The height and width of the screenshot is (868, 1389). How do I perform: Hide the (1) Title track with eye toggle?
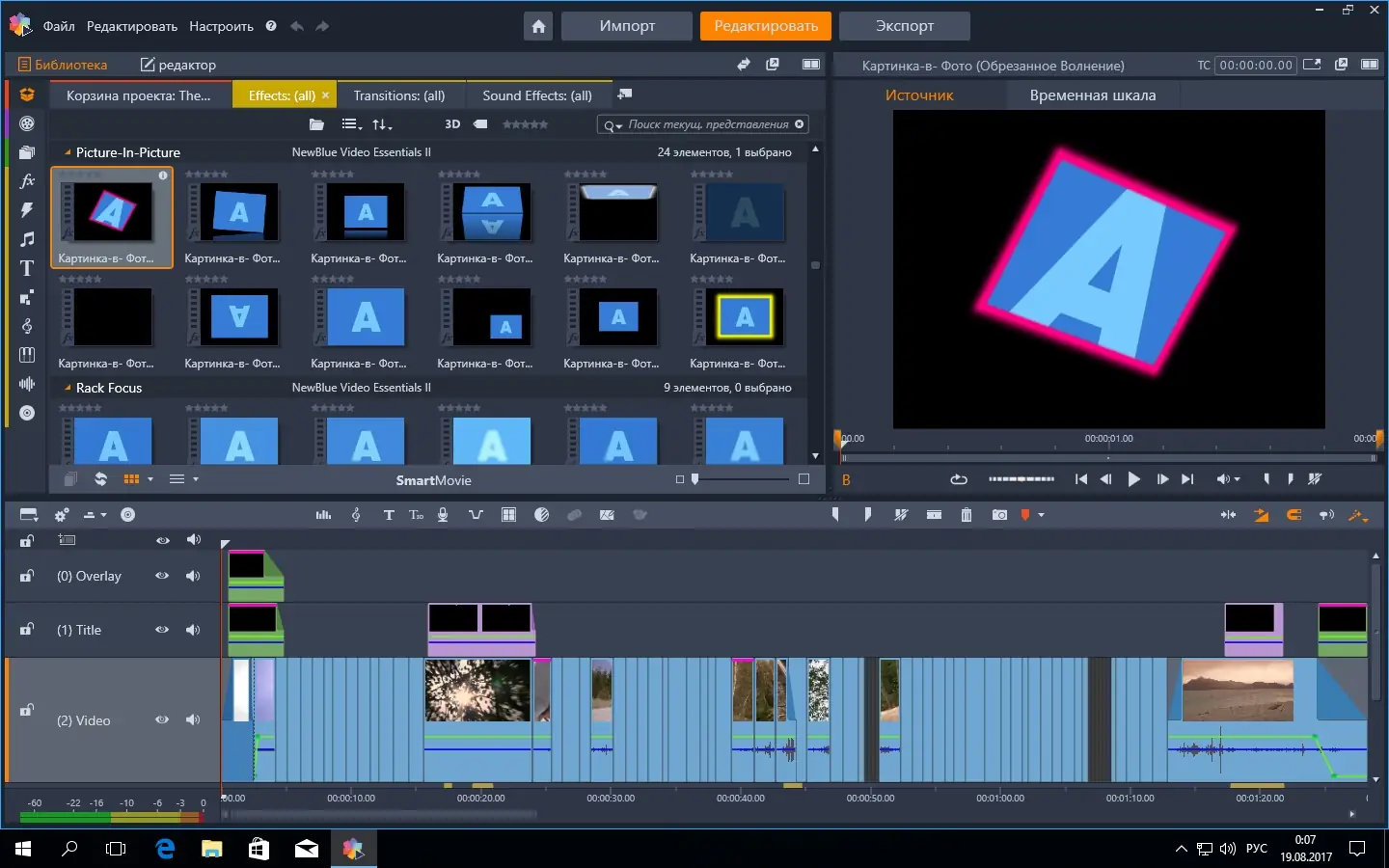(x=162, y=630)
